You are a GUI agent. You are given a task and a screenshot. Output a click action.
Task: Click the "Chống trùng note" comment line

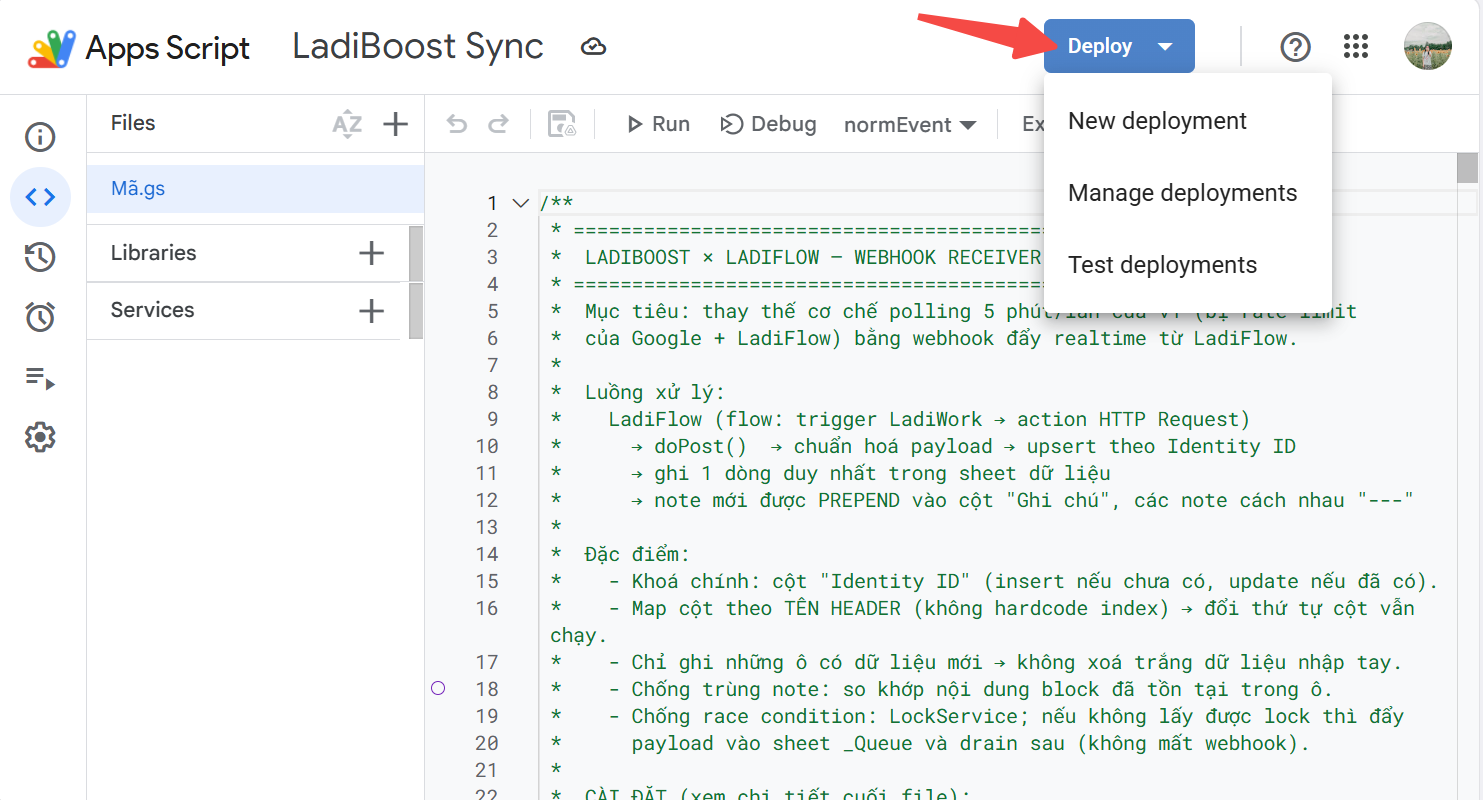click(942, 689)
